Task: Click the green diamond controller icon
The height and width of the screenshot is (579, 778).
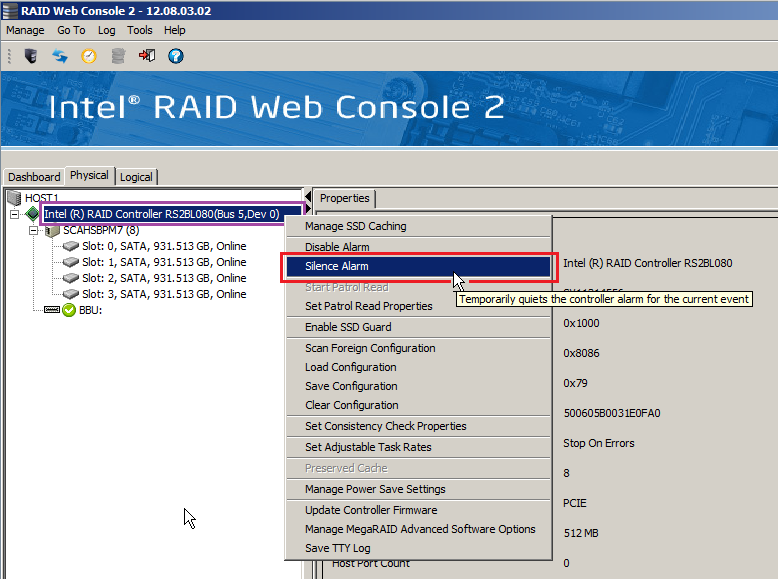Action: (32, 214)
